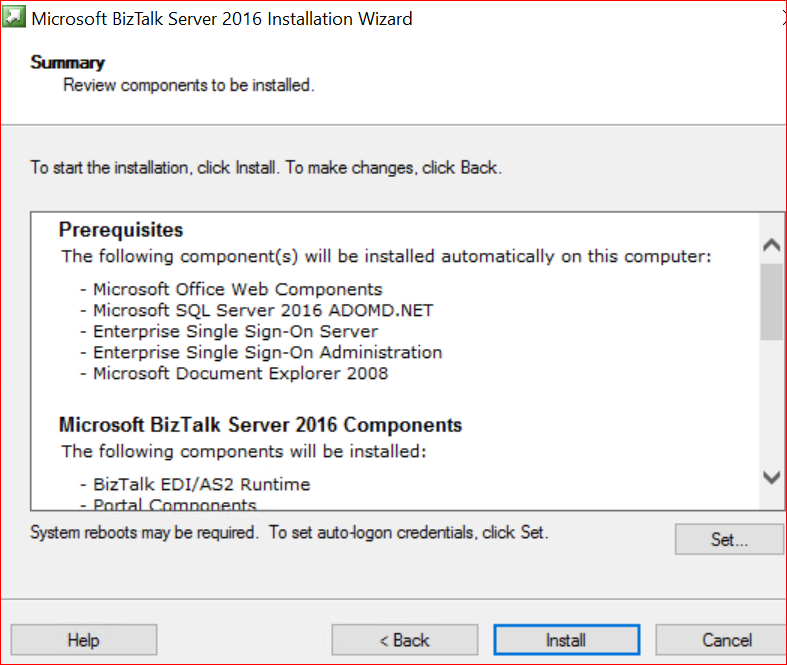Select the Microsoft Document Explorer 2008 entry

tap(240, 373)
